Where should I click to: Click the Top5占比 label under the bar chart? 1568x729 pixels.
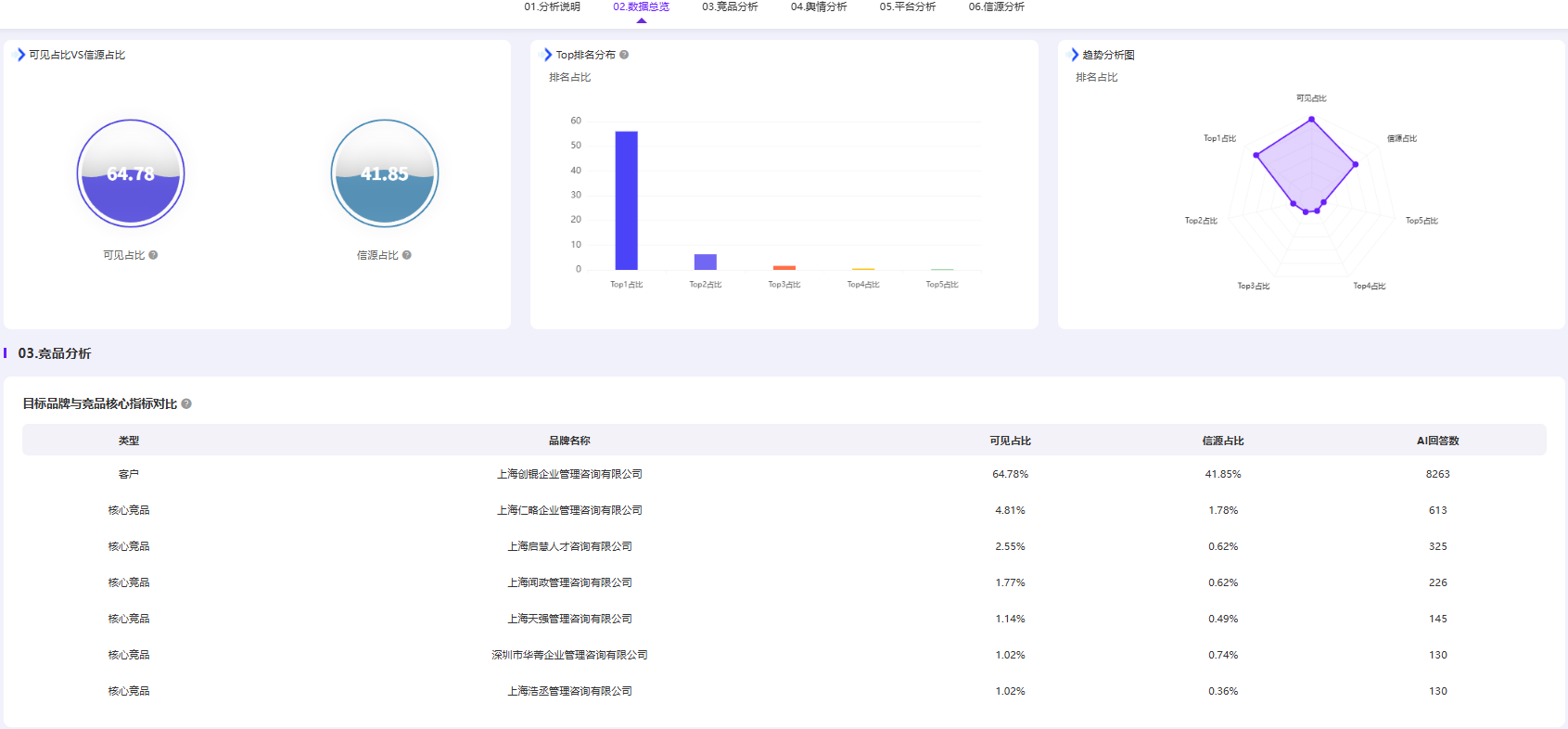(942, 285)
